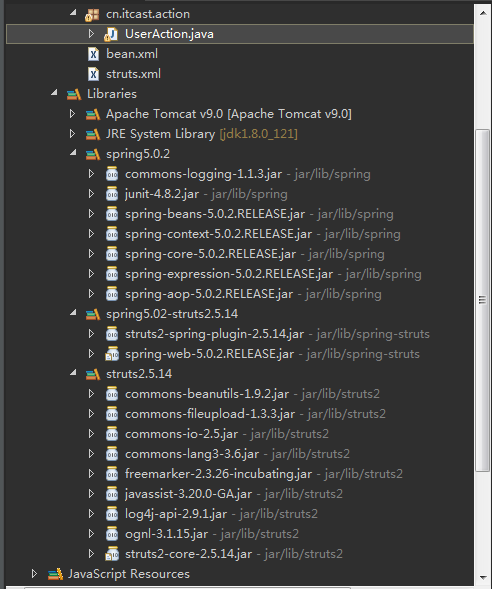Click the cn.itcast.action package icon
Screen dimensions: 492x589
point(92,15)
